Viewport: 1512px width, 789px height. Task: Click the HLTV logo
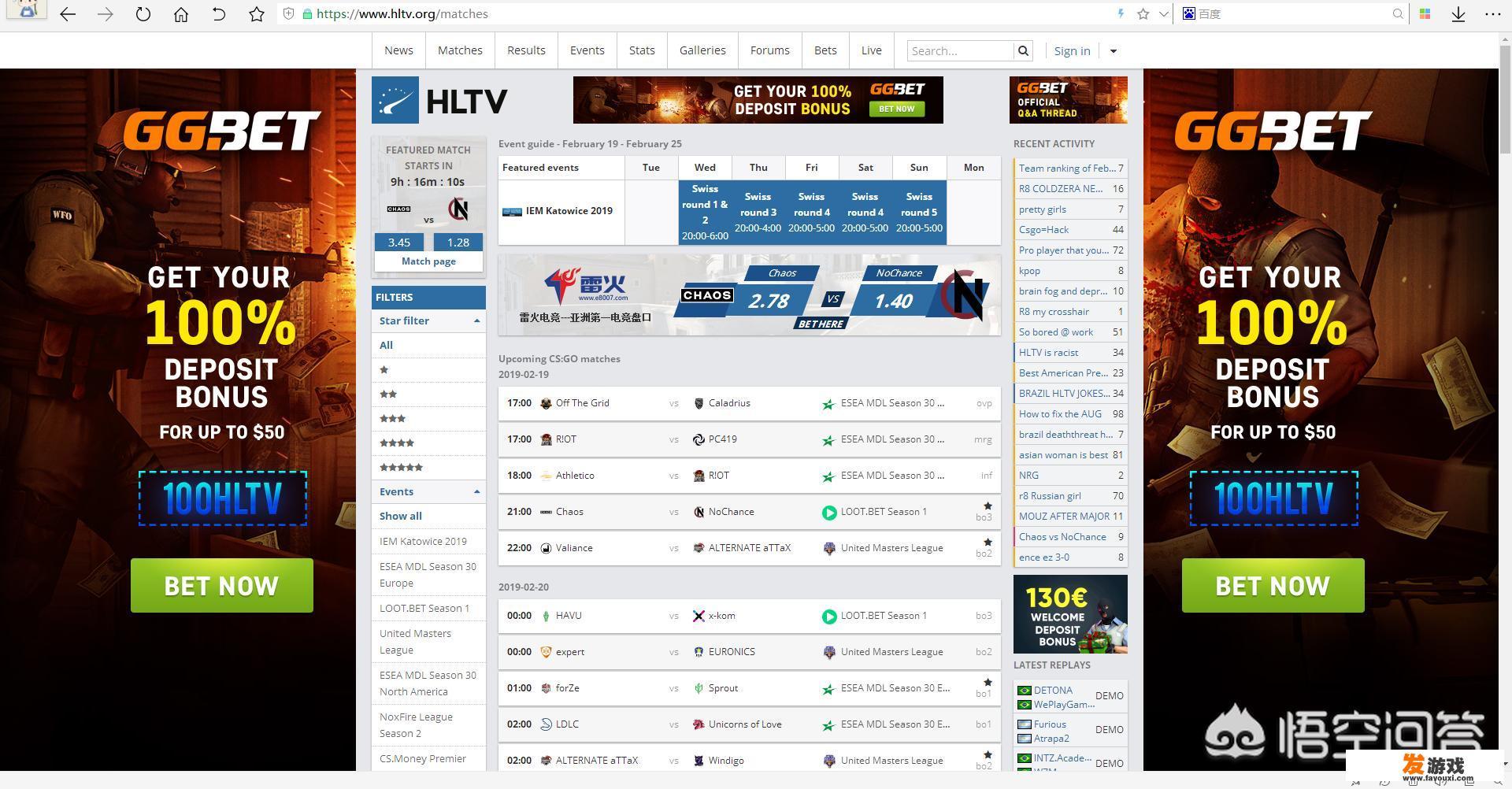pyautogui.click(x=439, y=100)
